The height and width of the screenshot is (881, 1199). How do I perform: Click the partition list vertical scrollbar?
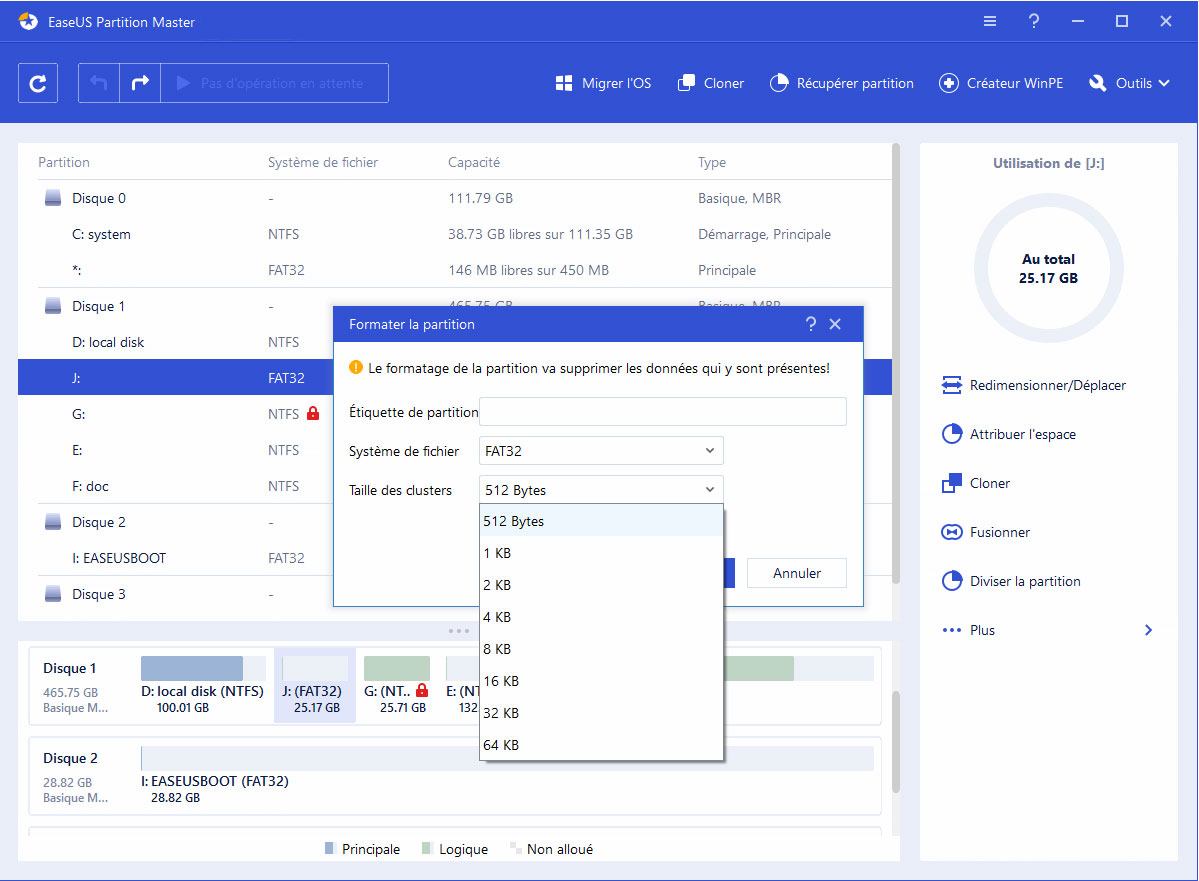tap(895, 363)
